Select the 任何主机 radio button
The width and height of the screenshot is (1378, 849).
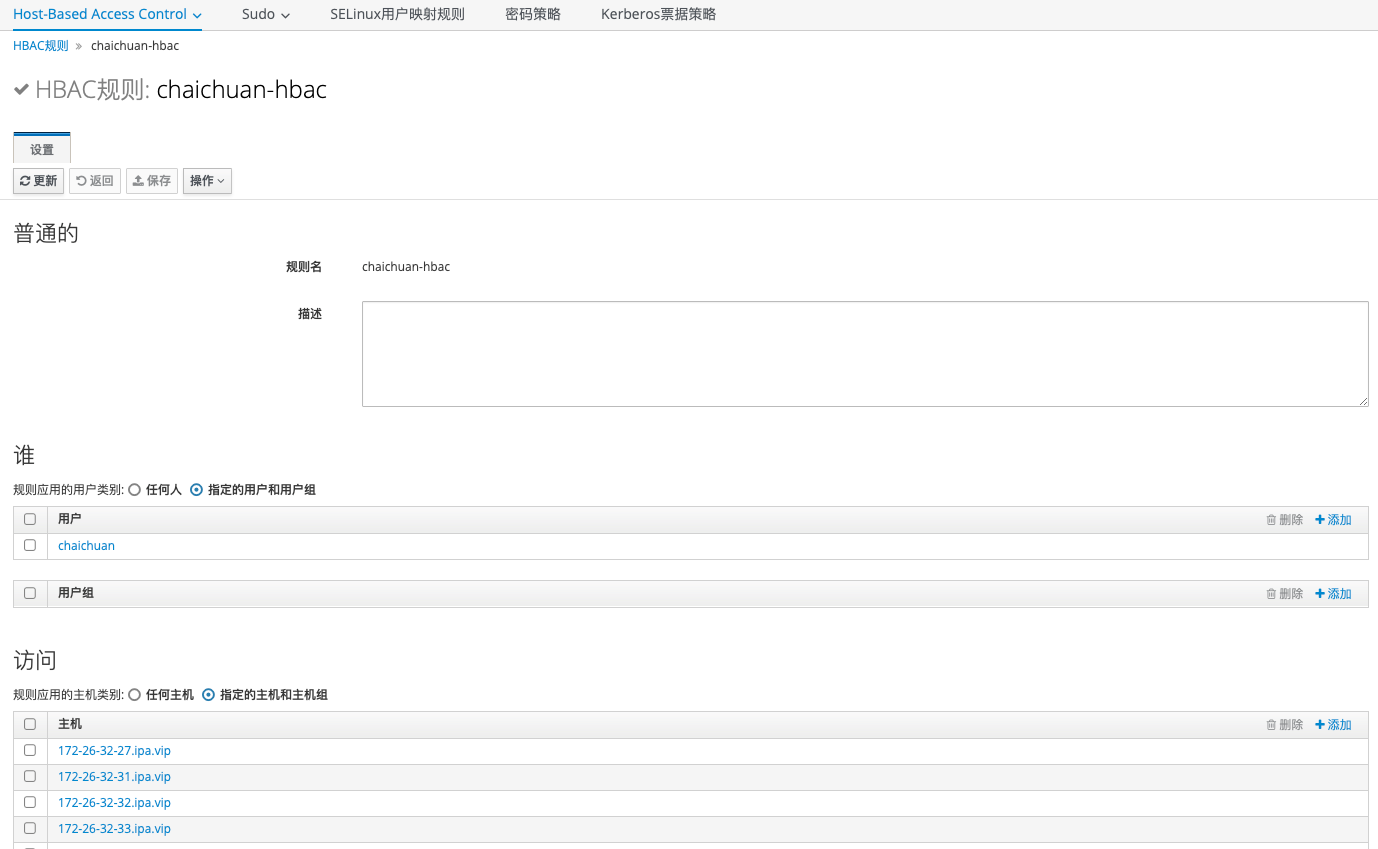pos(135,695)
